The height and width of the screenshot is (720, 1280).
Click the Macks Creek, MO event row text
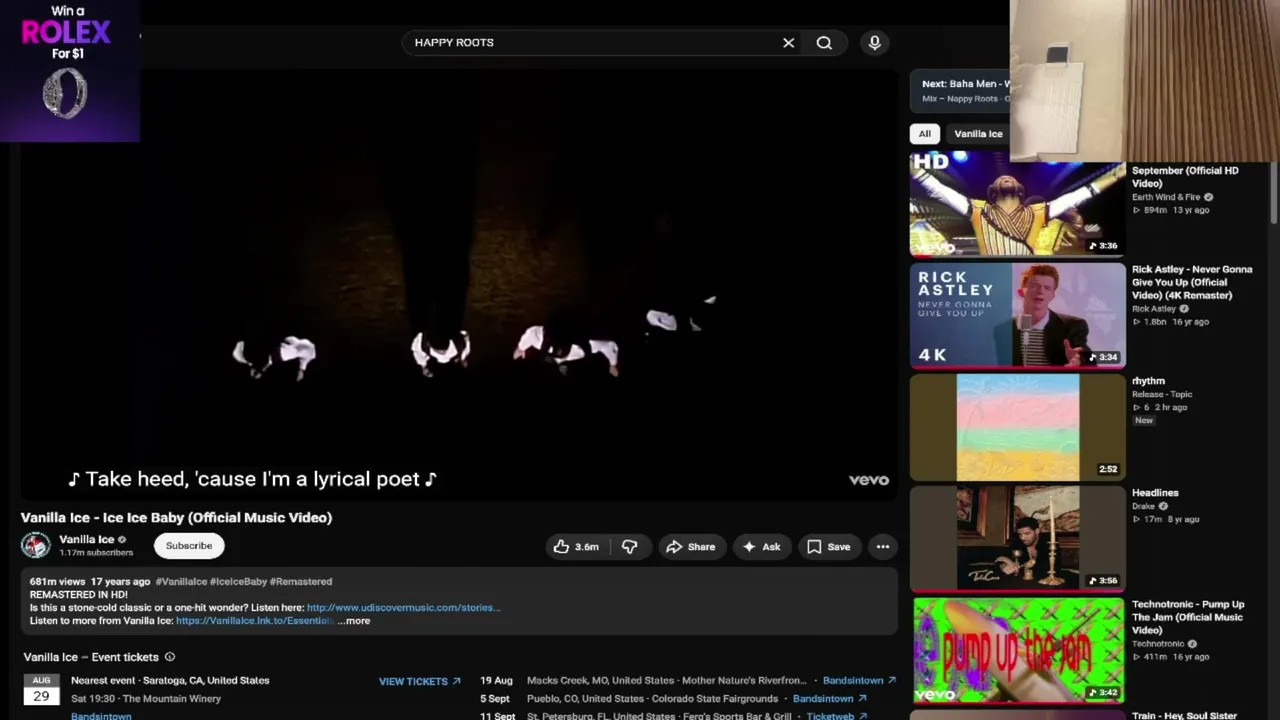[666, 681]
